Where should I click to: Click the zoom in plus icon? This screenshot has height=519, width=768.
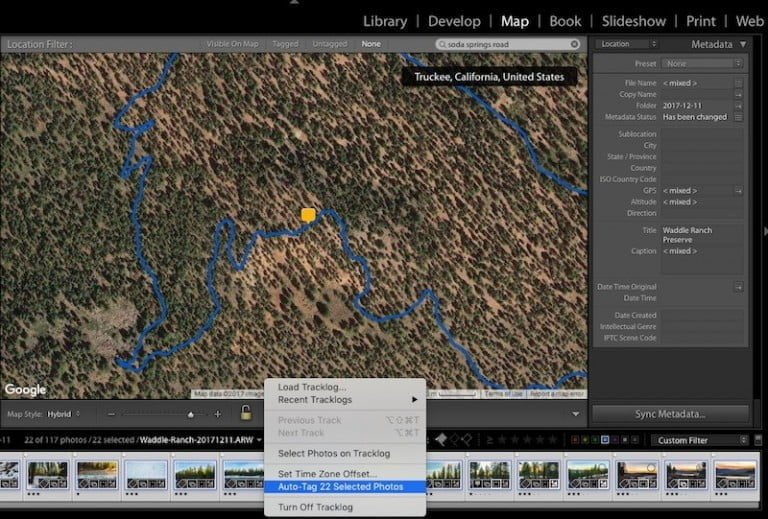point(217,414)
